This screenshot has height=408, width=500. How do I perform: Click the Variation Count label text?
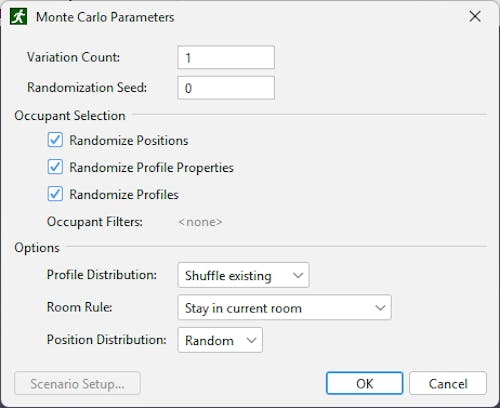pyautogui.click(x=73, y=57)
